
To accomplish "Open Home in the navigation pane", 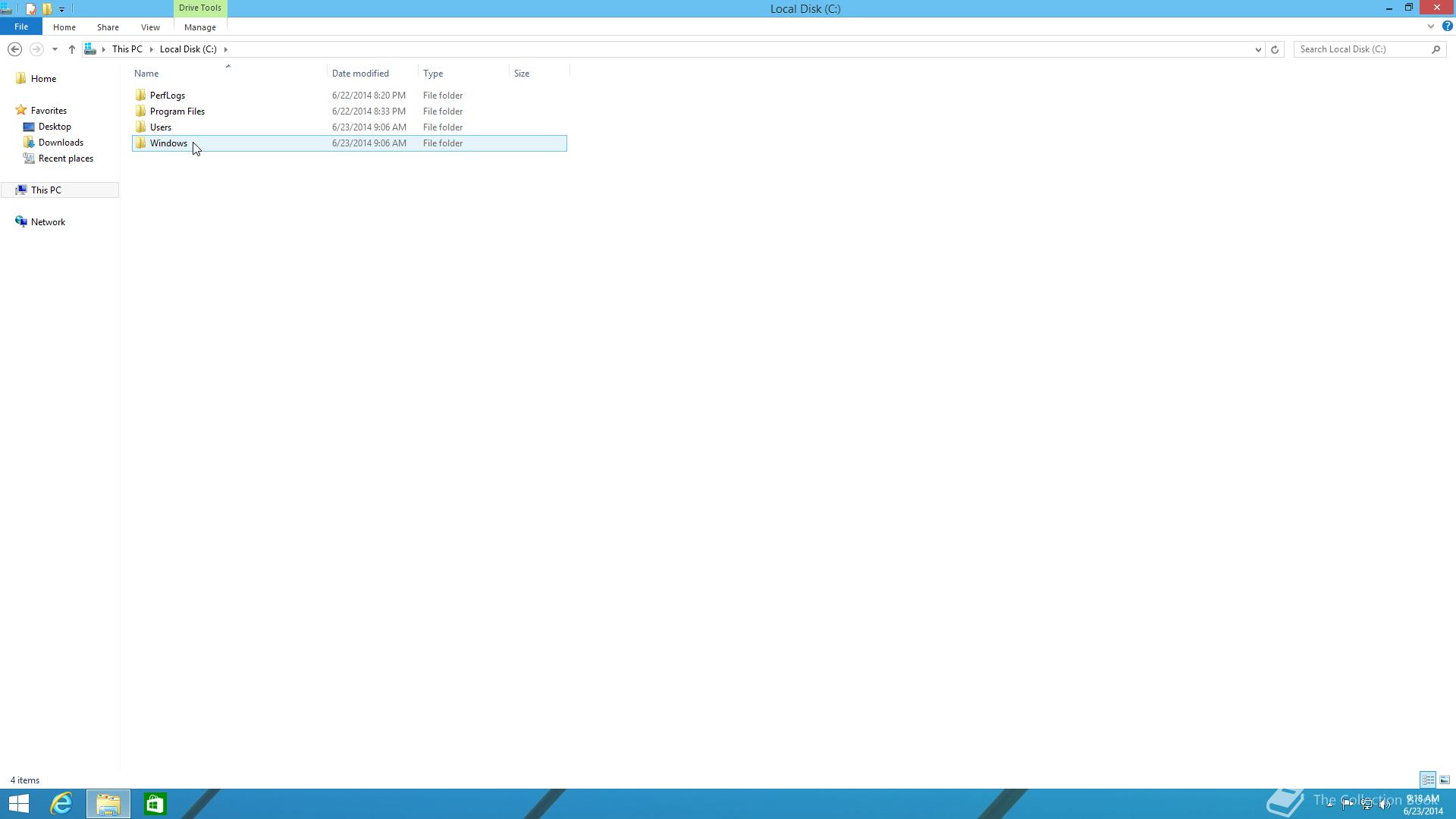I will [x=43, y=79].
